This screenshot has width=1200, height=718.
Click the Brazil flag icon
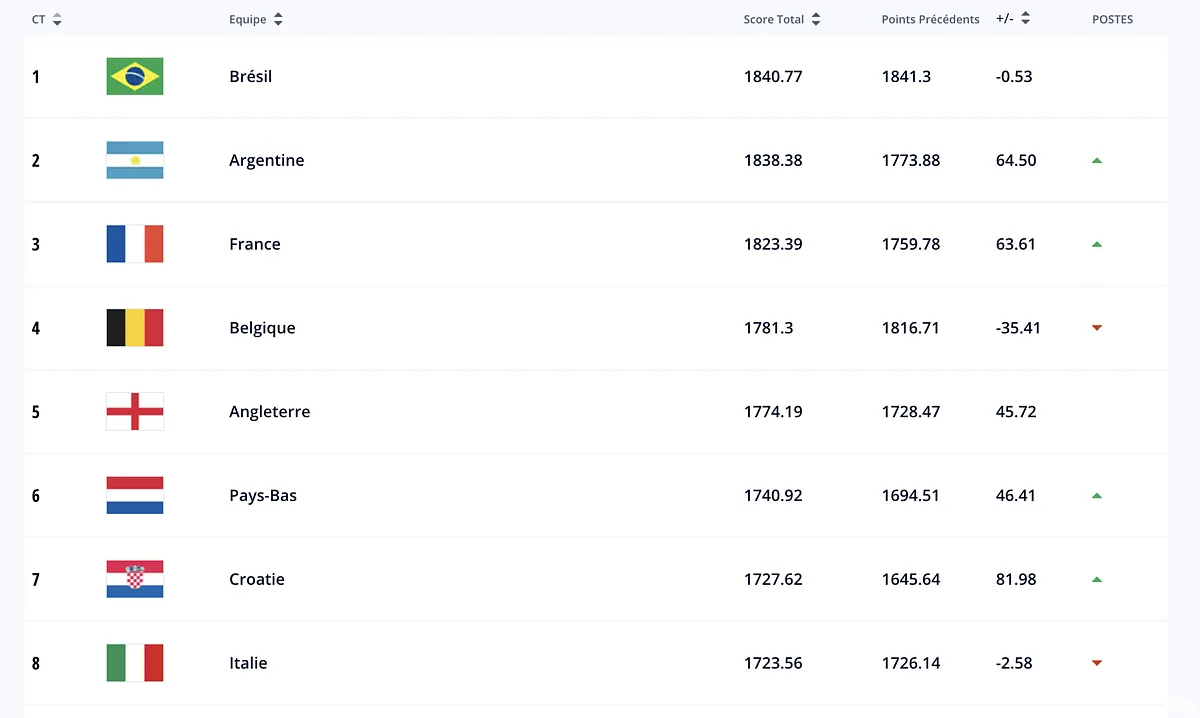(134, 76)
